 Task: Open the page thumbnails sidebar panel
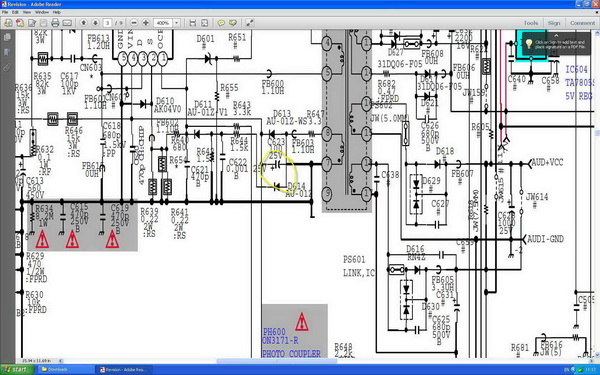click(x=7, y=38)
